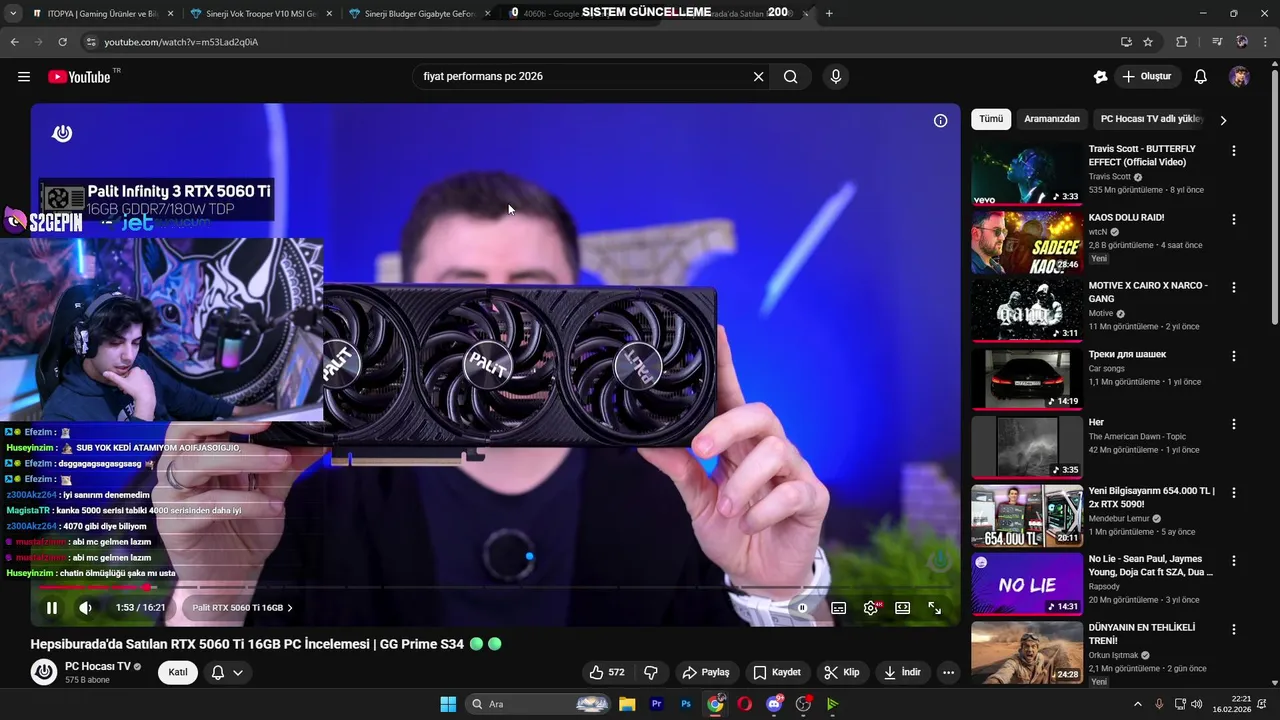This screenshot has width=1280, height=720.
Task: Switch to the ITOPYA Gaming Ürünler tab
Action: coord(103,14)
